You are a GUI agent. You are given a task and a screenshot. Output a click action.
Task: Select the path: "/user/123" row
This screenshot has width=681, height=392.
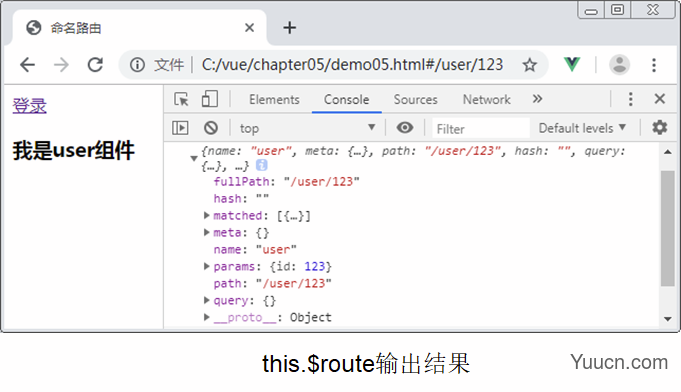272,283
